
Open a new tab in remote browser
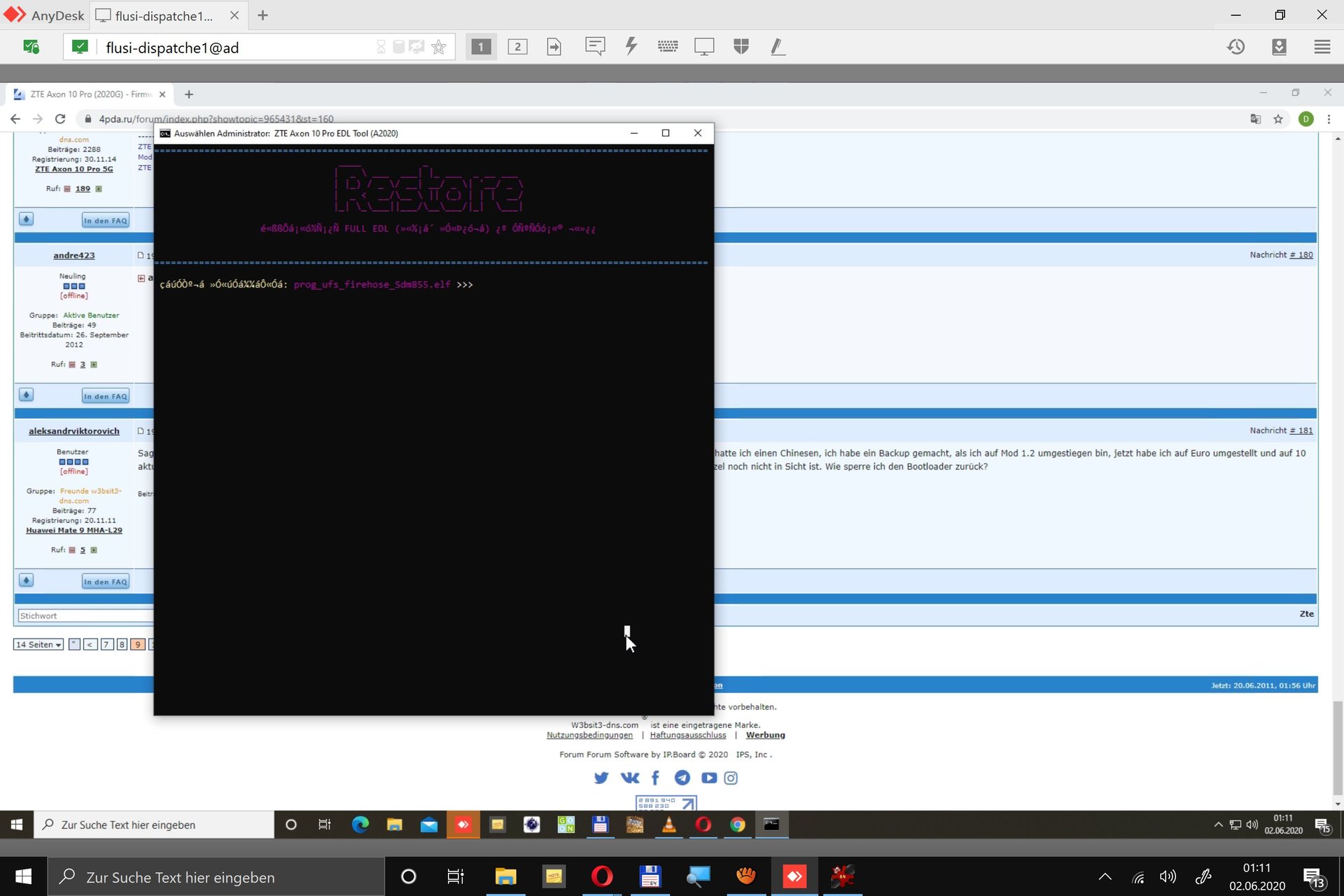188,94
